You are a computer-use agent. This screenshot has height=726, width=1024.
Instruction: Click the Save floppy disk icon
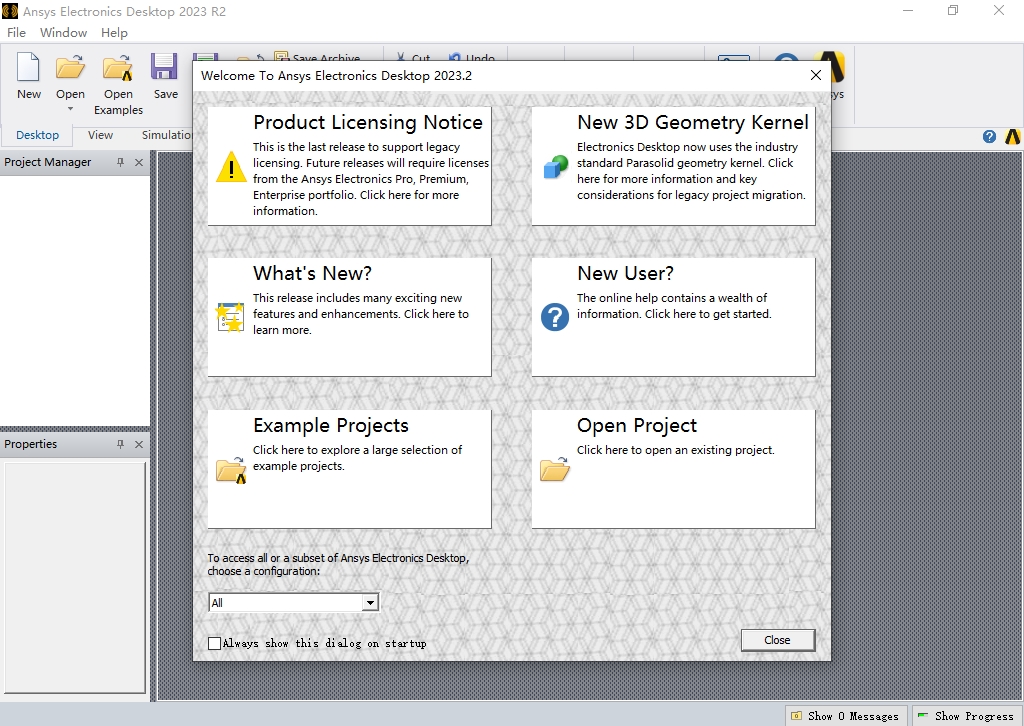tap(165, 68)
